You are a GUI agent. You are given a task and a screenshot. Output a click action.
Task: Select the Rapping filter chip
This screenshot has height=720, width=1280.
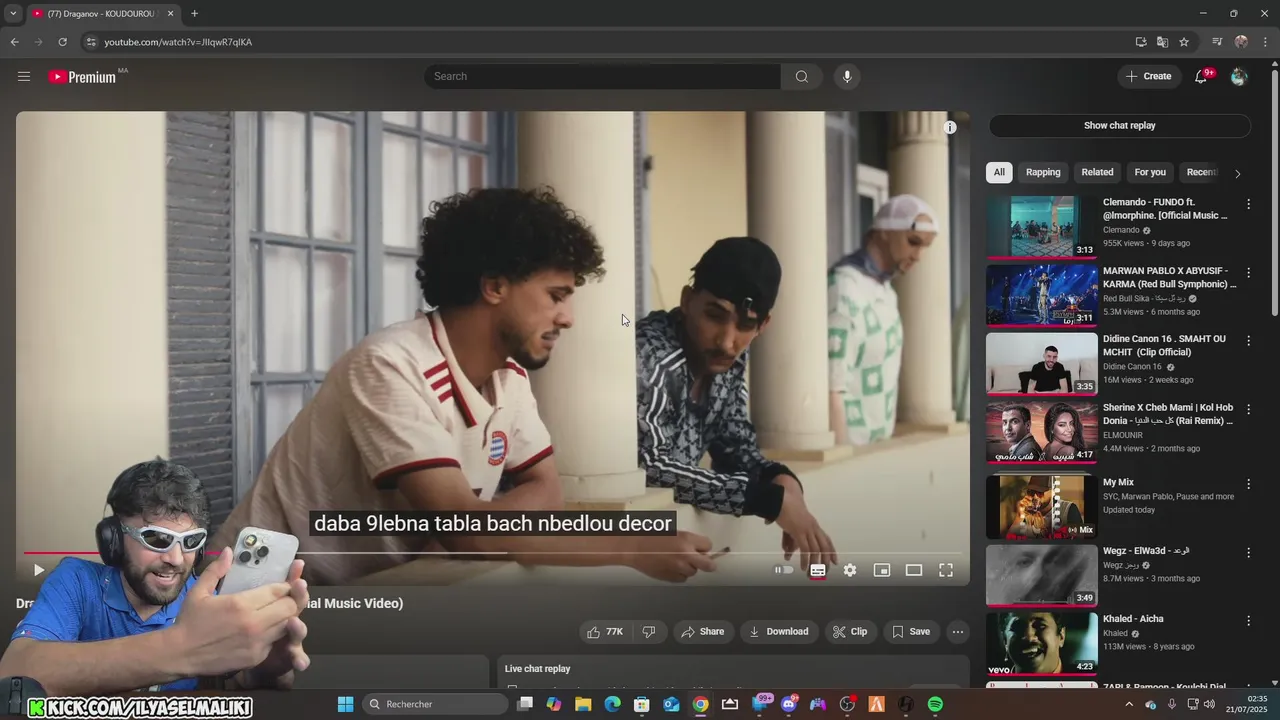point(1043,172)
